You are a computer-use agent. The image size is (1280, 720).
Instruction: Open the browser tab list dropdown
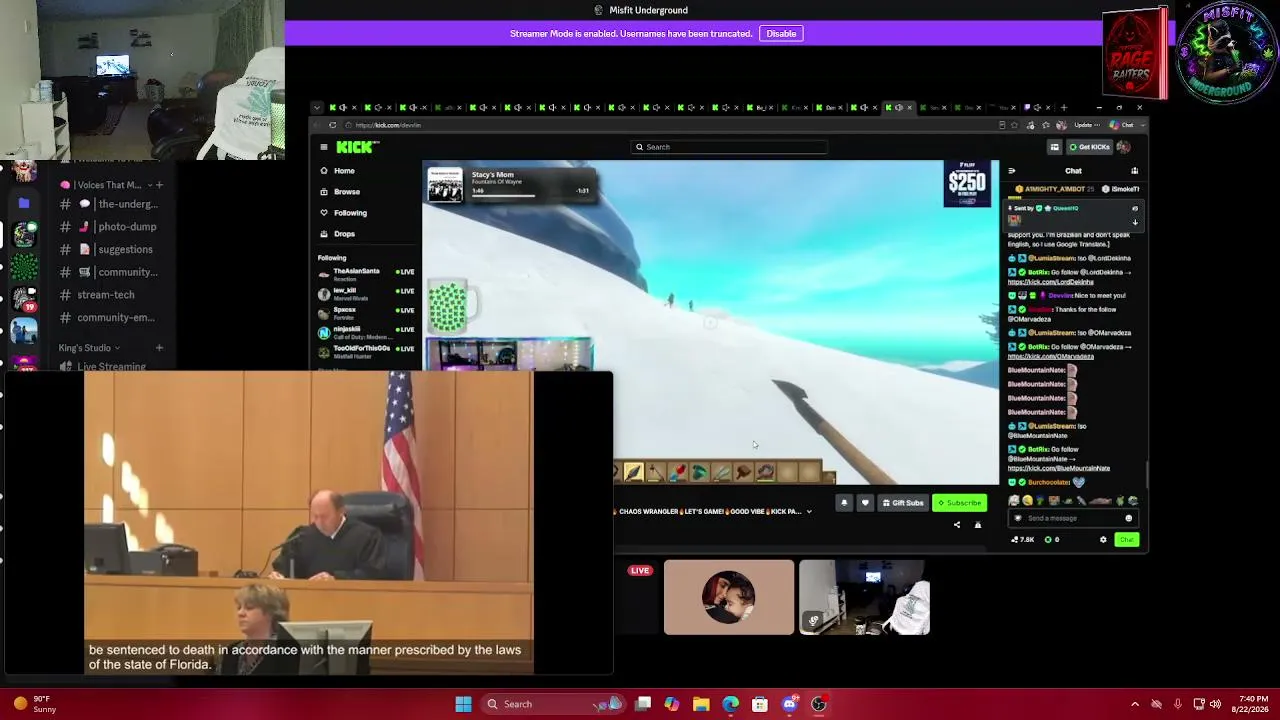coord(317,107)
